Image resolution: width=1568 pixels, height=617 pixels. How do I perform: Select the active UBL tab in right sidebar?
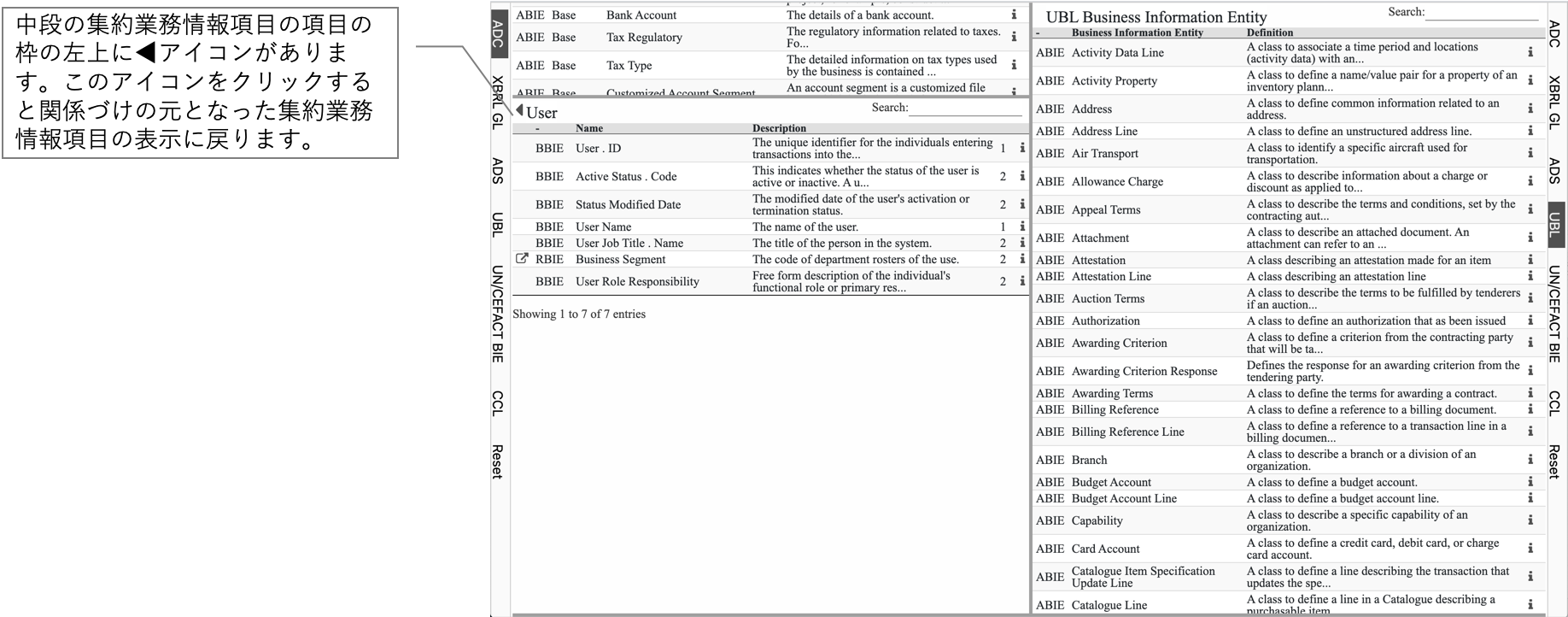[x=1555, y=224]
